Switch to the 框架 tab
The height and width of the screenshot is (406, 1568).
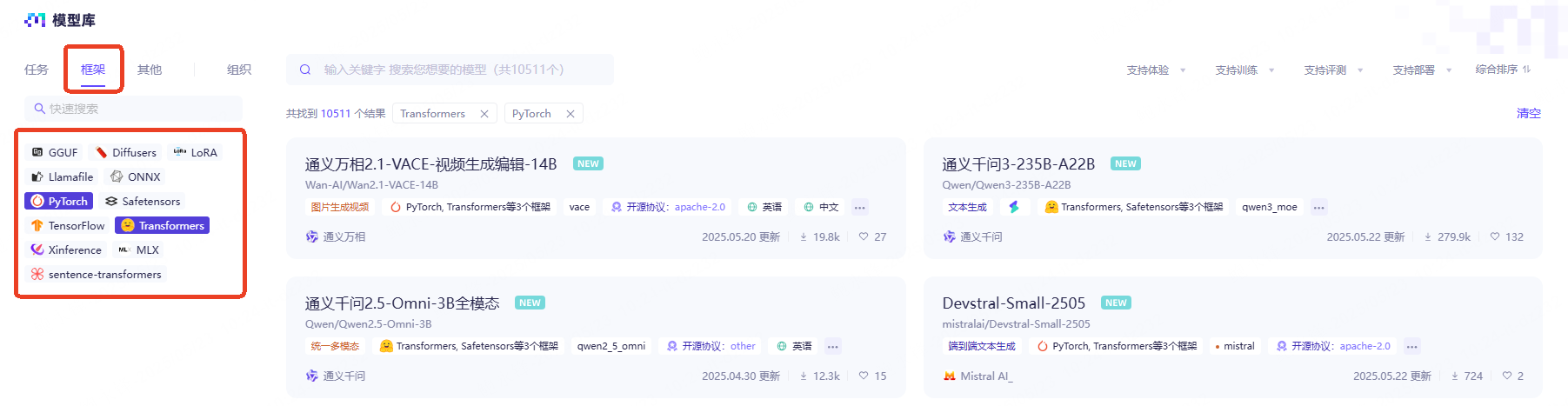pyautogui.click(x=93, y=70)
